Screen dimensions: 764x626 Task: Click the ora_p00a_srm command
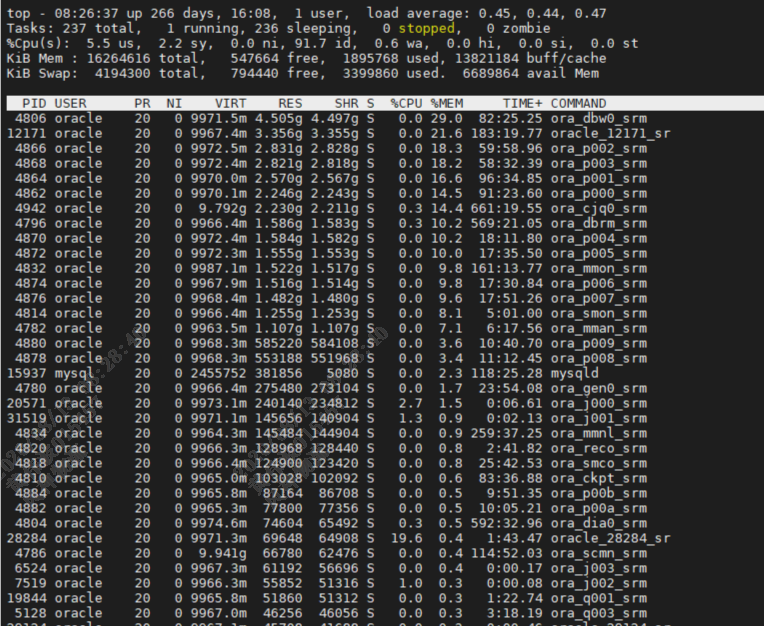point(599,509)
